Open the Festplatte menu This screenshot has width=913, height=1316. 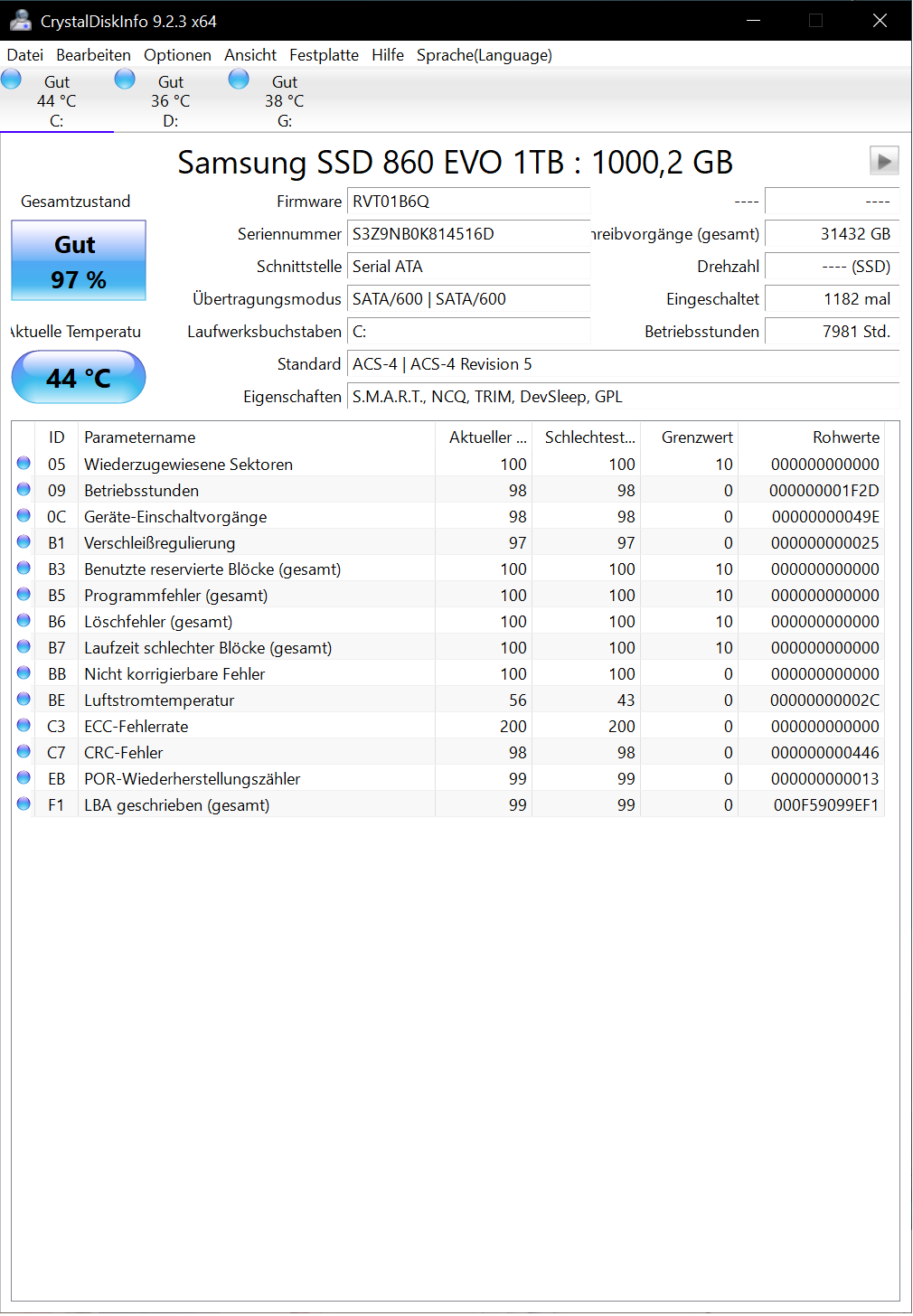pyautogui.click(x=324, y=55)
